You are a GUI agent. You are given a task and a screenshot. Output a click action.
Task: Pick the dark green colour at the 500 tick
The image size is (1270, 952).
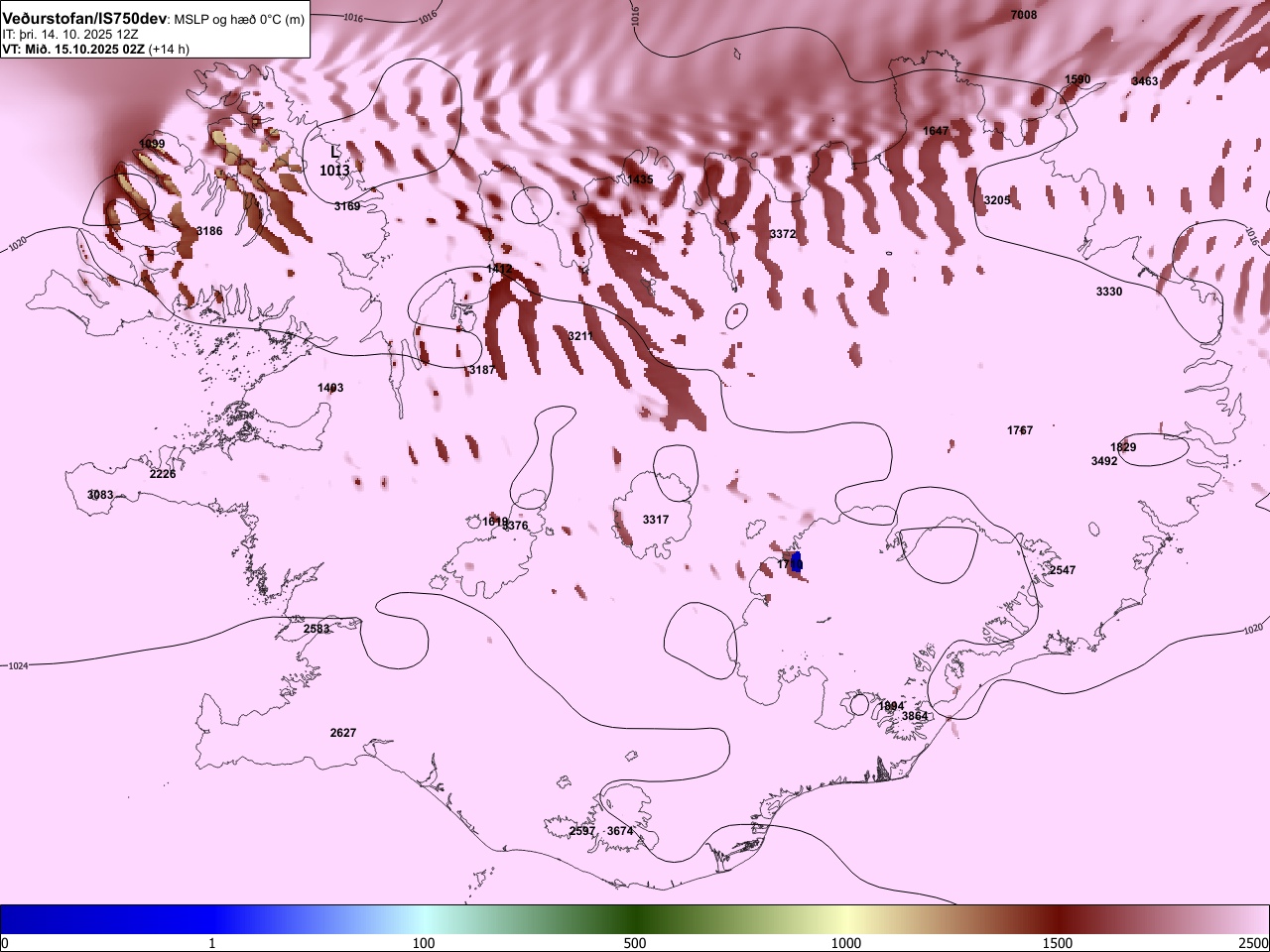[635, 919]
